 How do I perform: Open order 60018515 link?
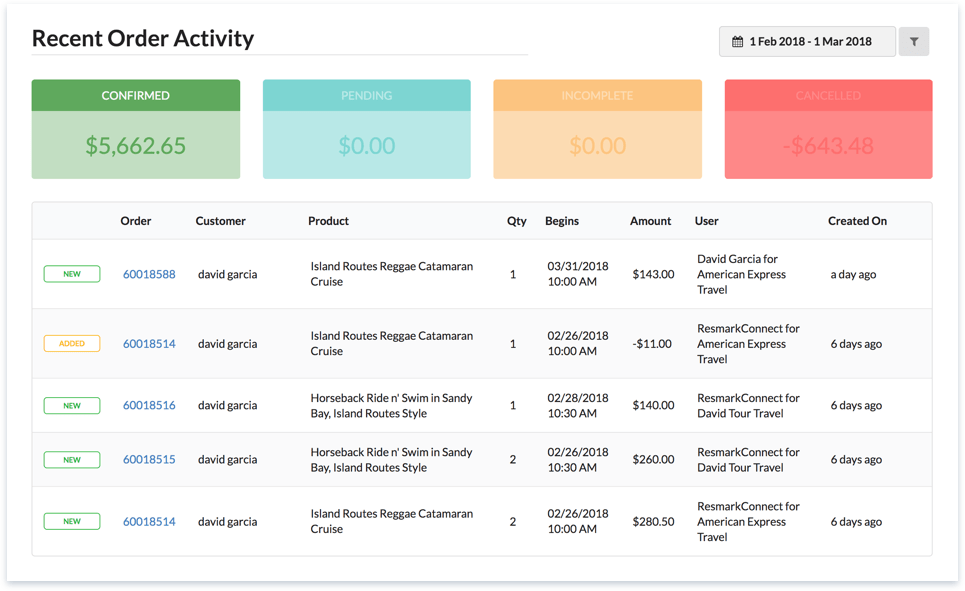tap(149, 460)
